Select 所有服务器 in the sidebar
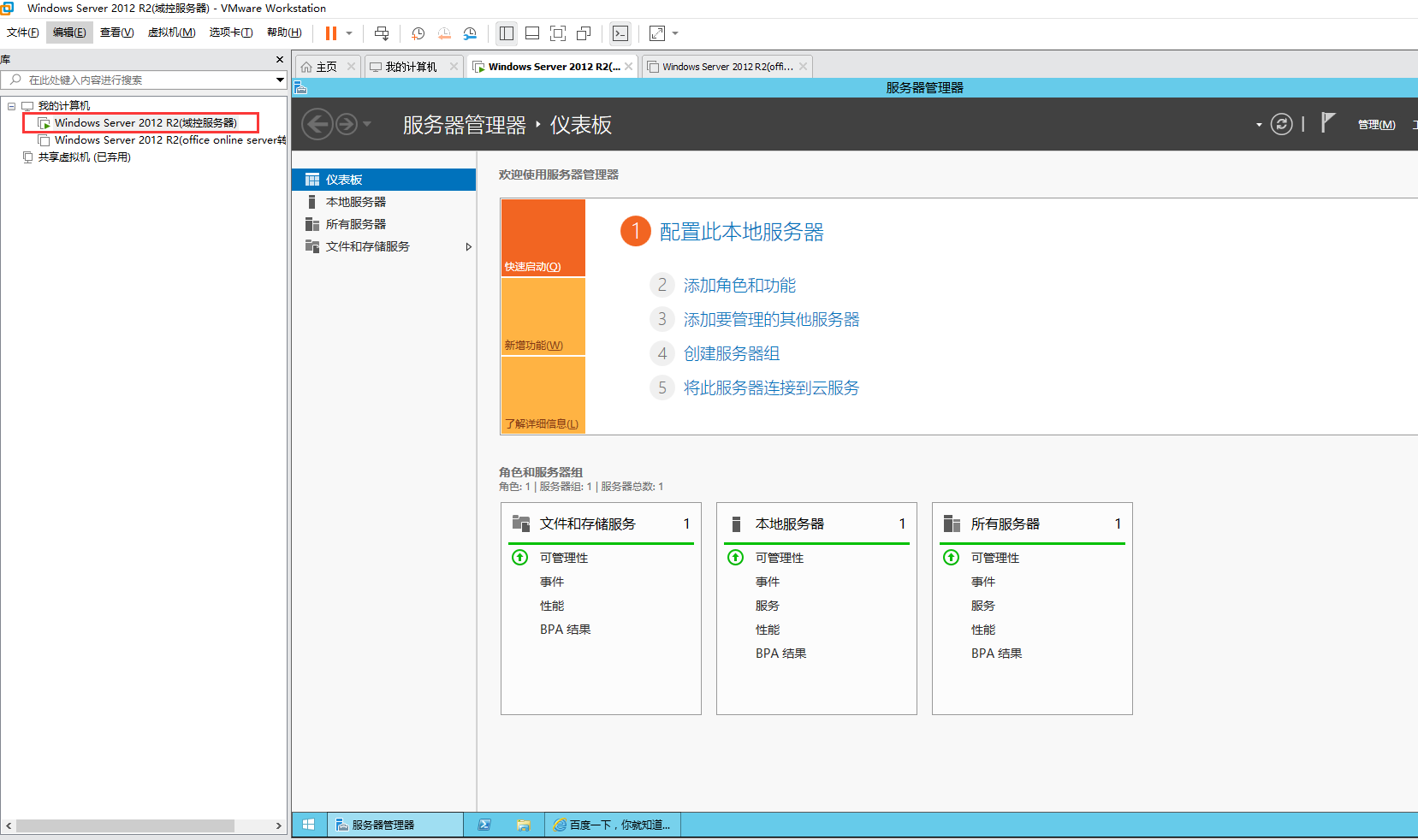 click(383, 224)
